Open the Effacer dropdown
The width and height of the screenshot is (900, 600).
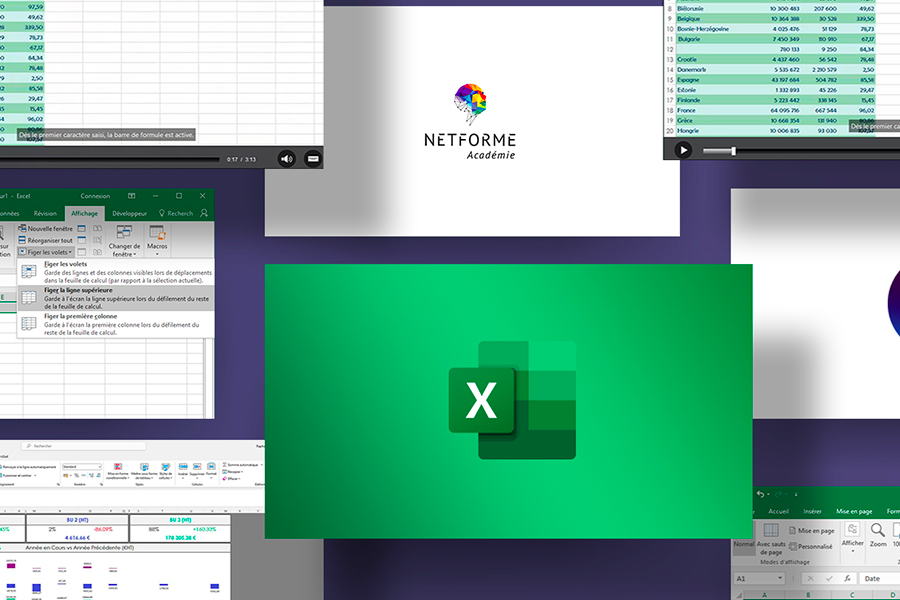pos(231,478)
